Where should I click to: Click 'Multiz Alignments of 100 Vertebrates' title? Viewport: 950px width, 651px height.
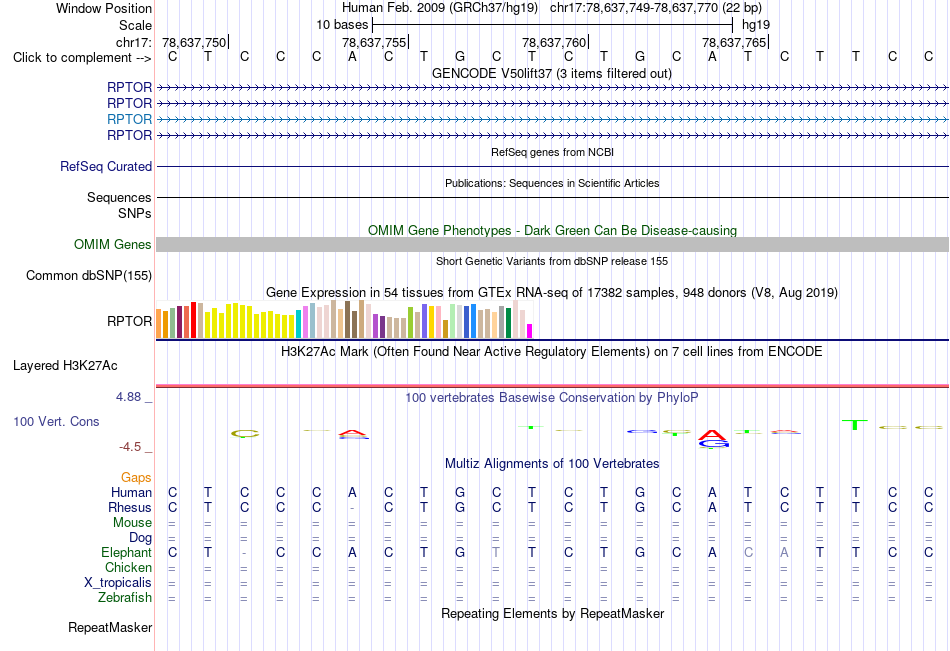(x=551, y=464)
